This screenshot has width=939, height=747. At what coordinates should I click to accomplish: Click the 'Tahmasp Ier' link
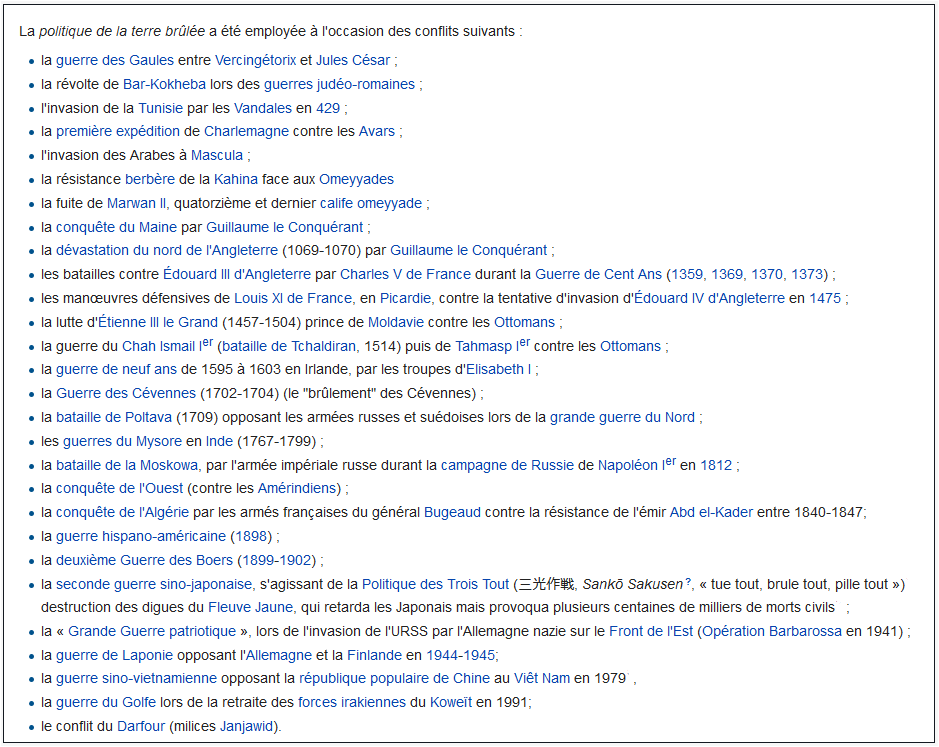coord(492,346)
